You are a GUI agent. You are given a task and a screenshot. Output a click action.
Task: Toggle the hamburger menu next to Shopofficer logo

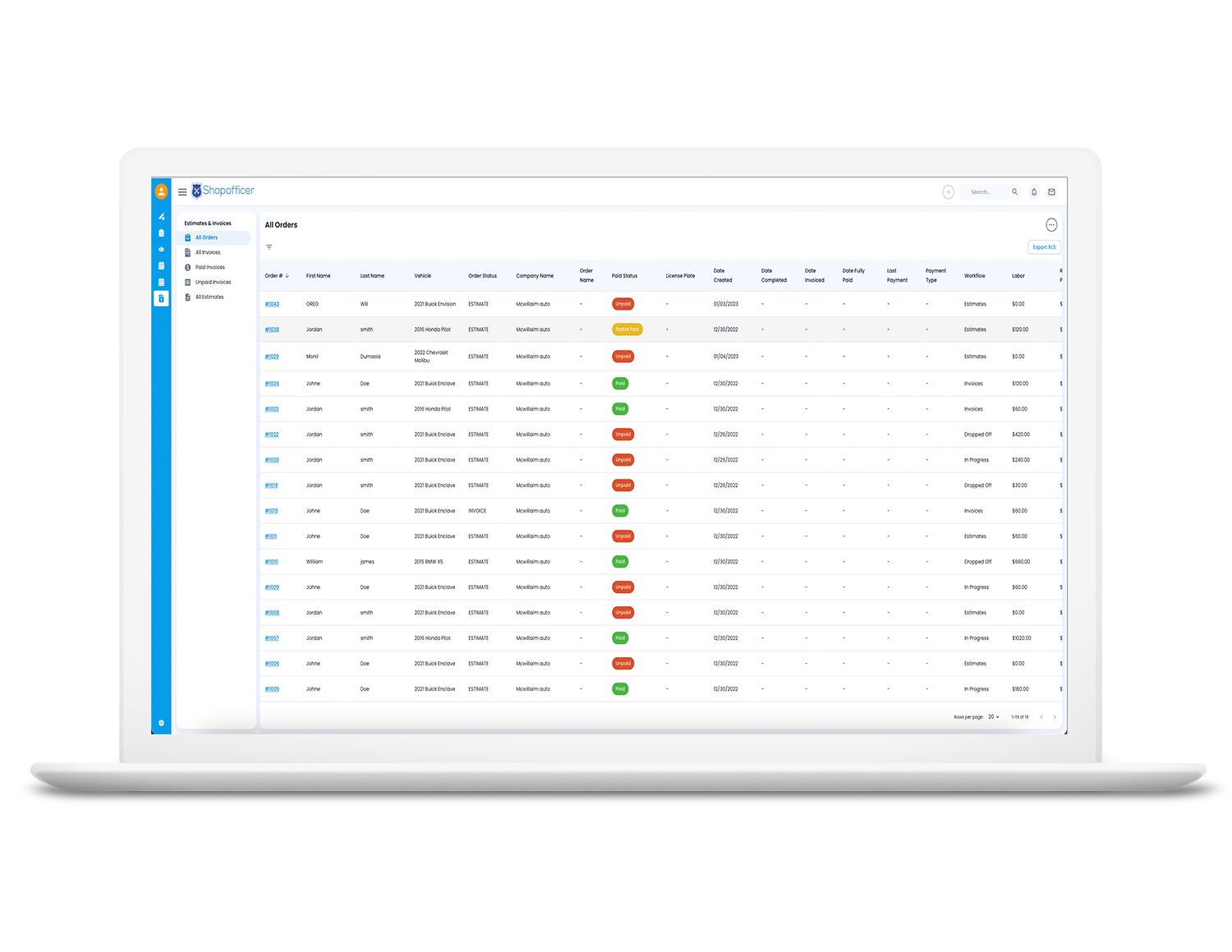(x=182, y=191)
